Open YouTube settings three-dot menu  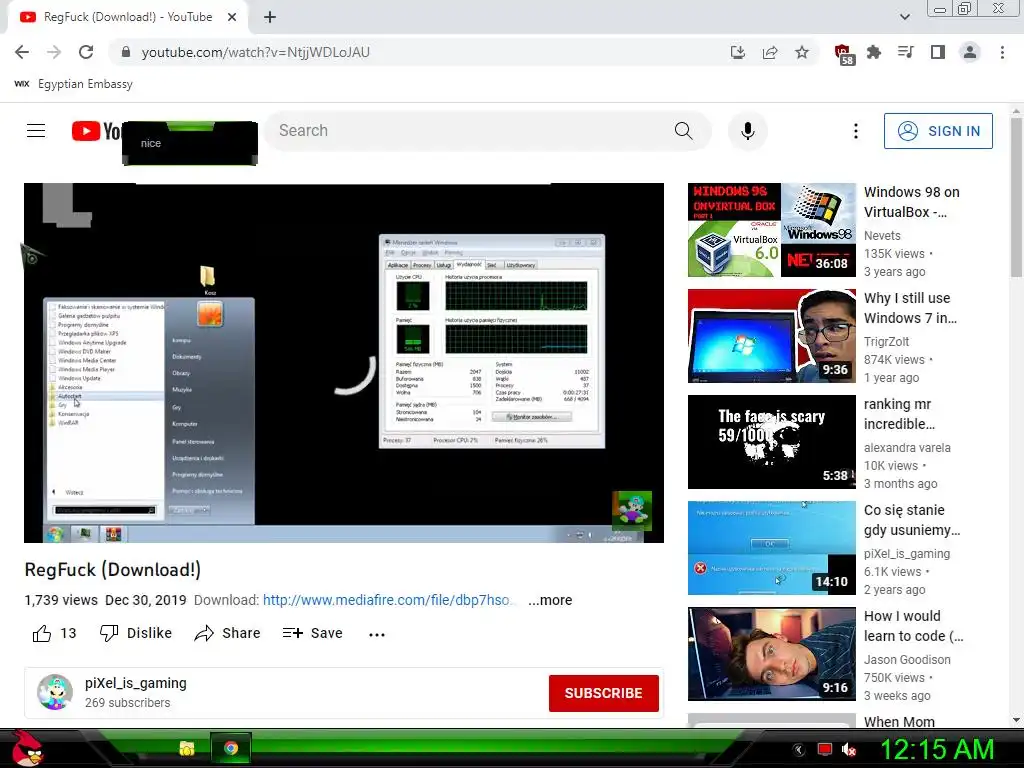[856, 131]
